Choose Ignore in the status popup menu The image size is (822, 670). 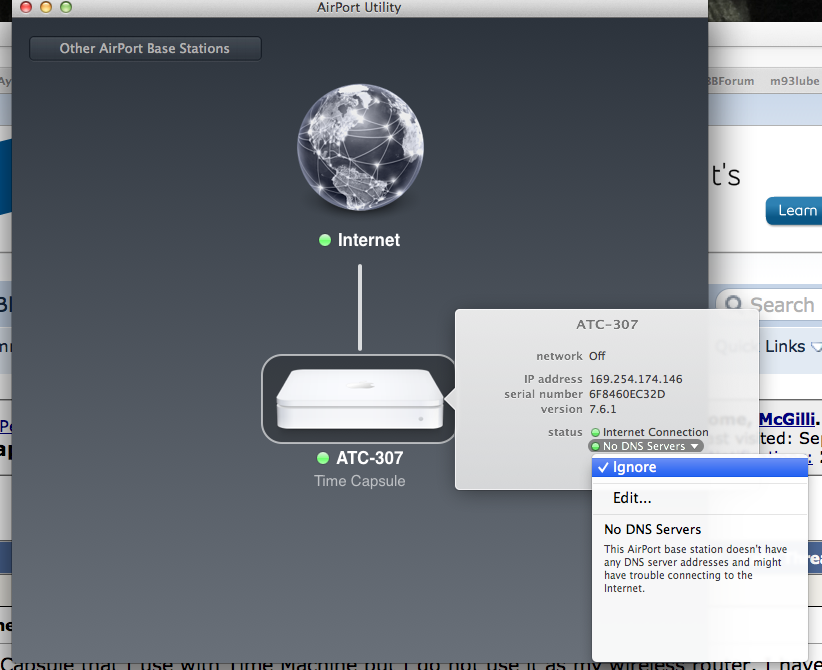point(699,467)
